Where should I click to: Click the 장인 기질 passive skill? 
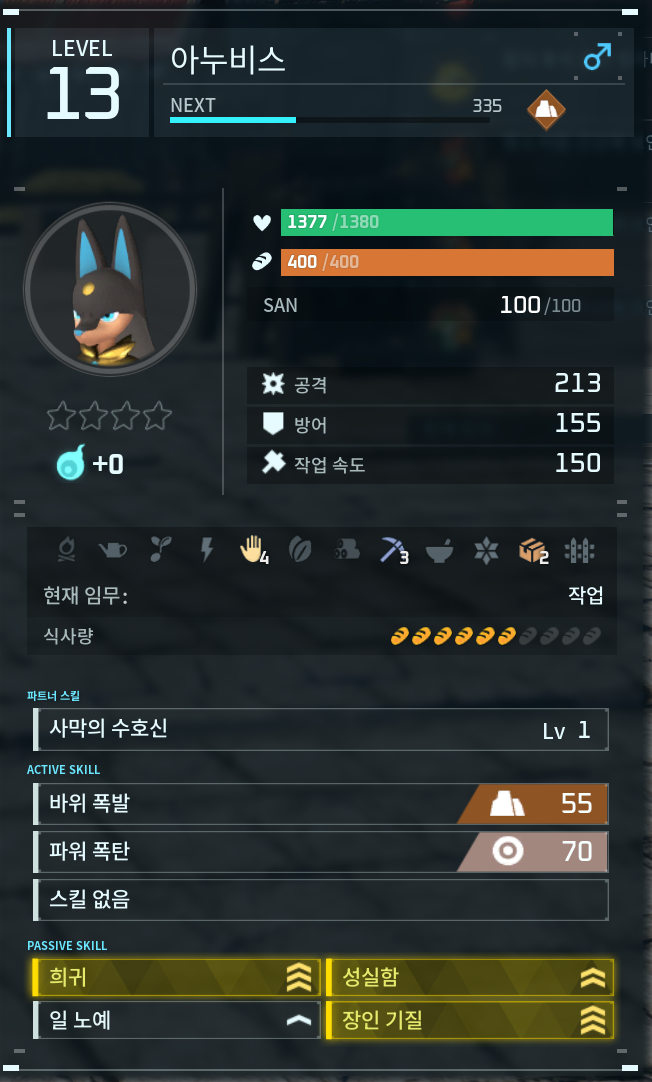point(469,1020)
